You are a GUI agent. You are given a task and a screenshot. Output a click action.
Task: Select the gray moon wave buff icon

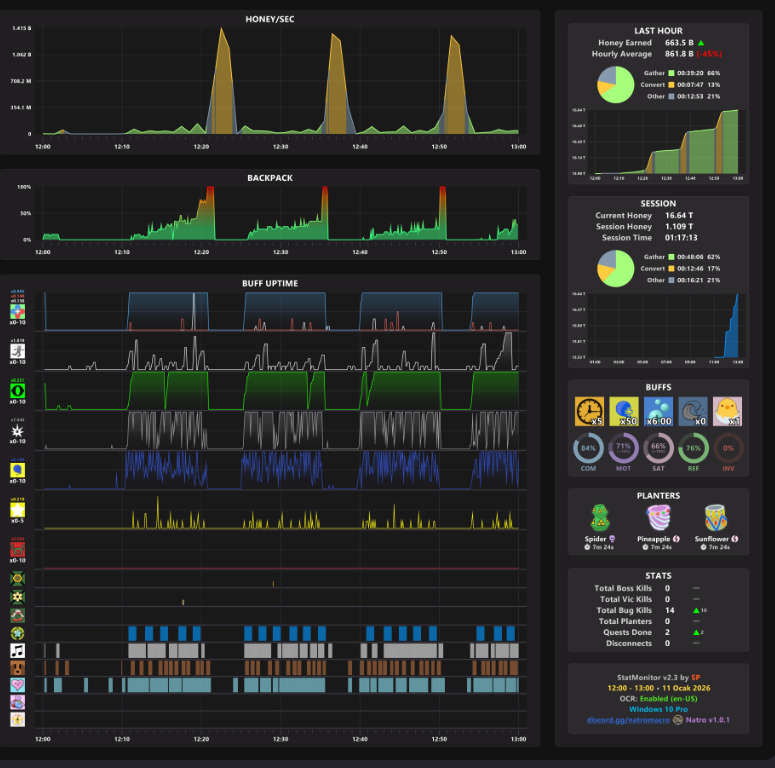pyautogui.click(x=693, y=411)
